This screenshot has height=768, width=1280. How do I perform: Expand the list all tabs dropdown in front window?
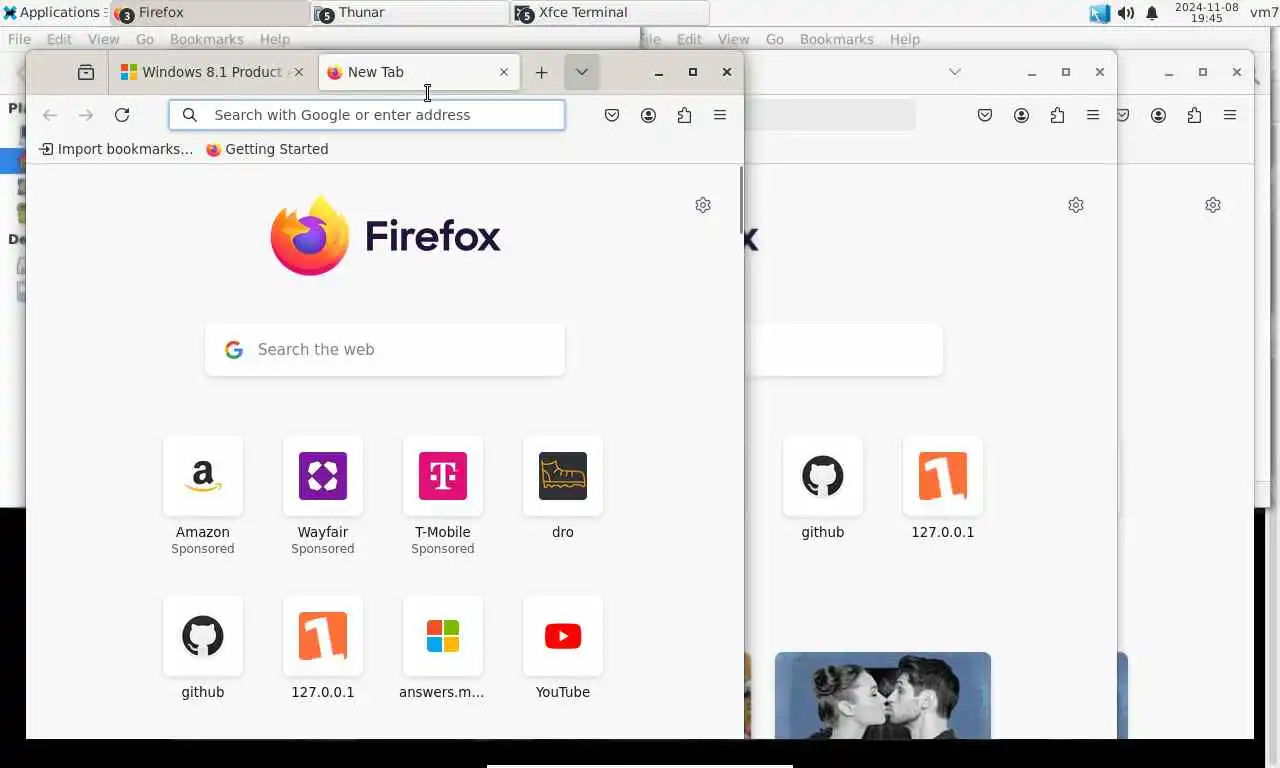click(x=581, y=72)
